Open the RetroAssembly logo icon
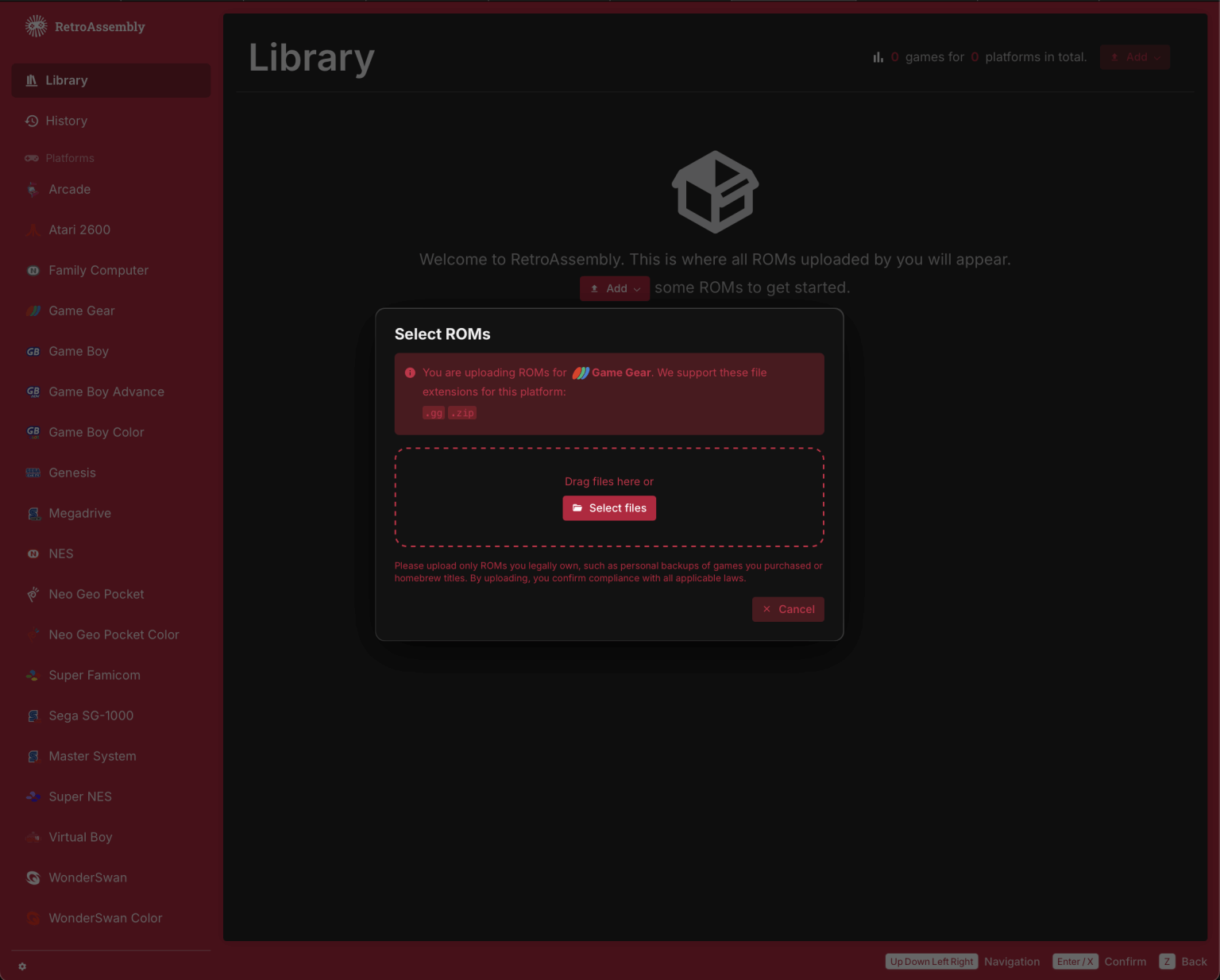Image resolution: width=1220 pixels, height=980 pixels. click(35, 26)
